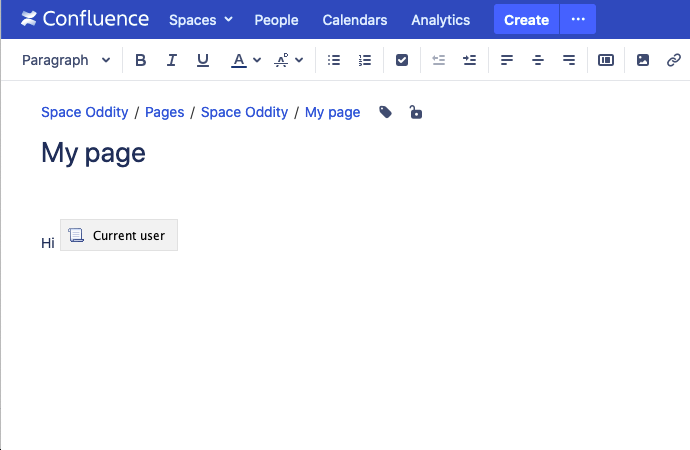690x450 pixels.
Task: Toggle italic formatting
Action: 172,60
